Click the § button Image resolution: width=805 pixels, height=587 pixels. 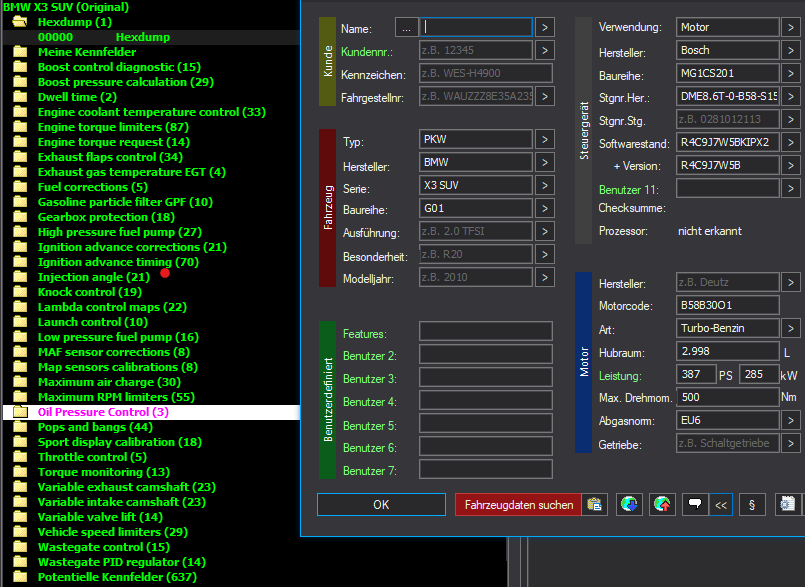[x=752, y=505]
